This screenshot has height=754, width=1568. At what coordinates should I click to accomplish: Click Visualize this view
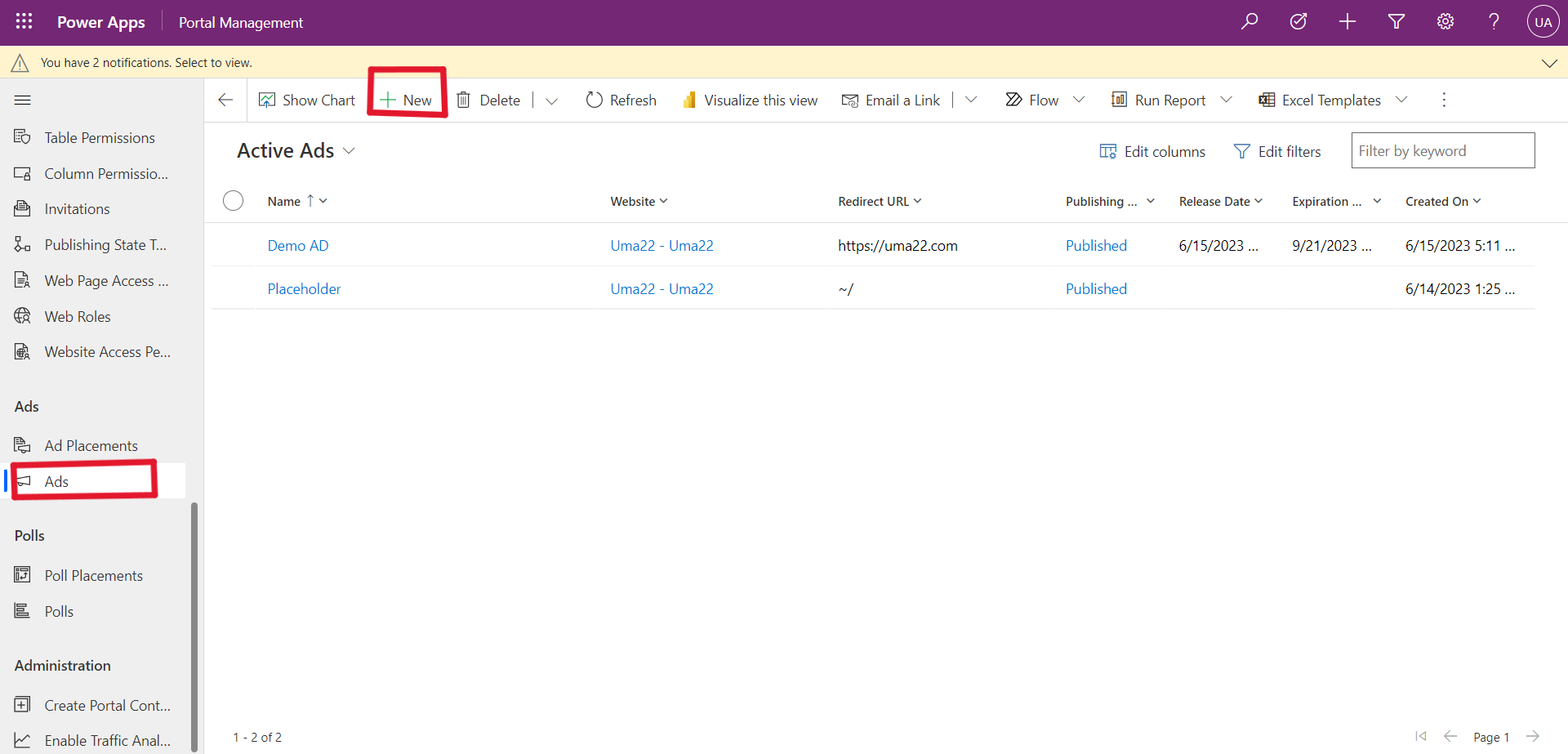(750, 100)
